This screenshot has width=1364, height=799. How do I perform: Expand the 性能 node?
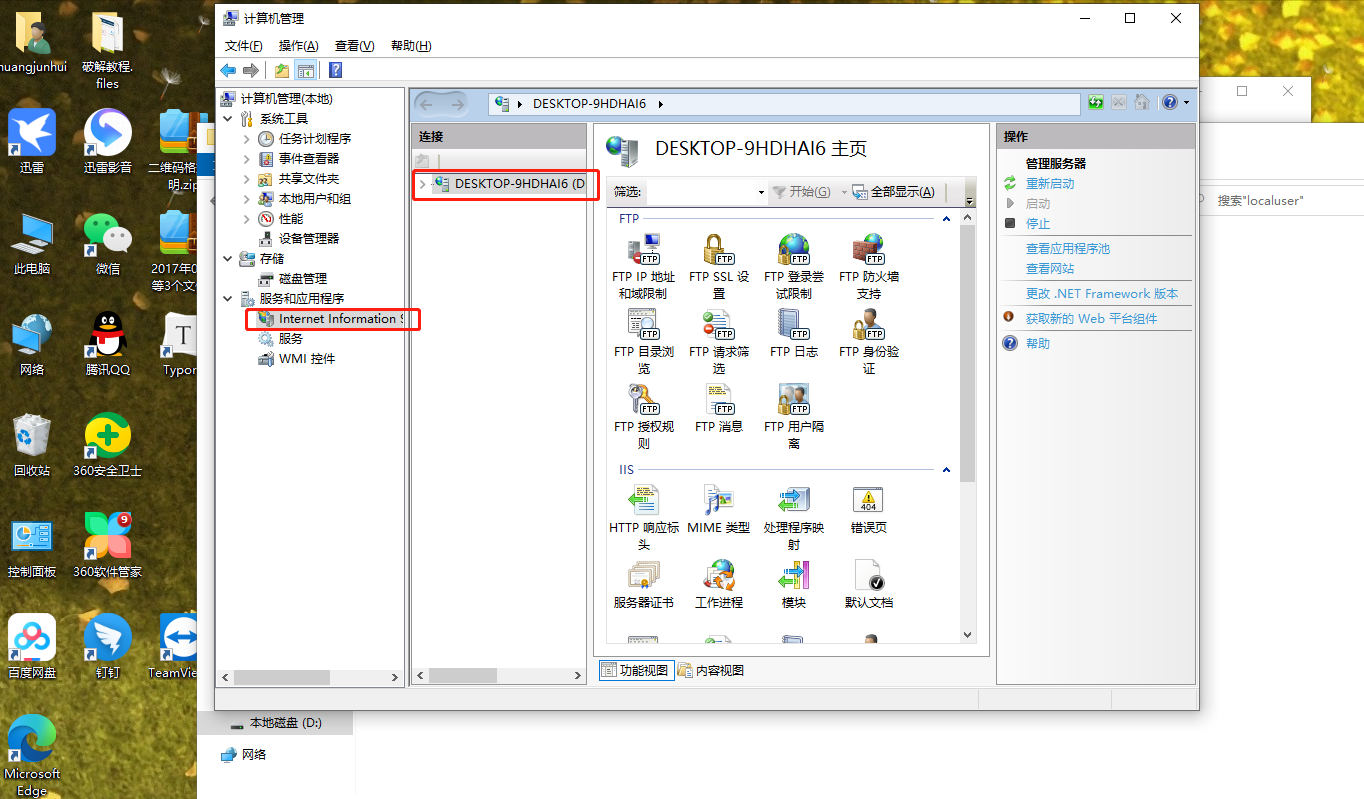click(247, 218)
